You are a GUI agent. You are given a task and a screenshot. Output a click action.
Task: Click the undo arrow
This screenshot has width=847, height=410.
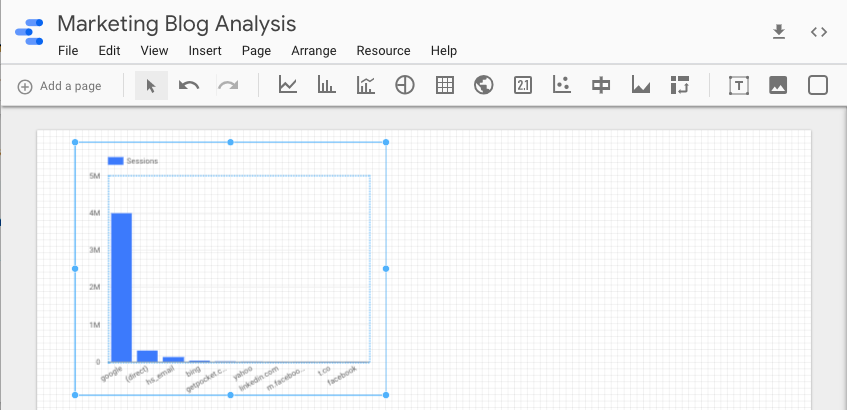pos(189,86)
